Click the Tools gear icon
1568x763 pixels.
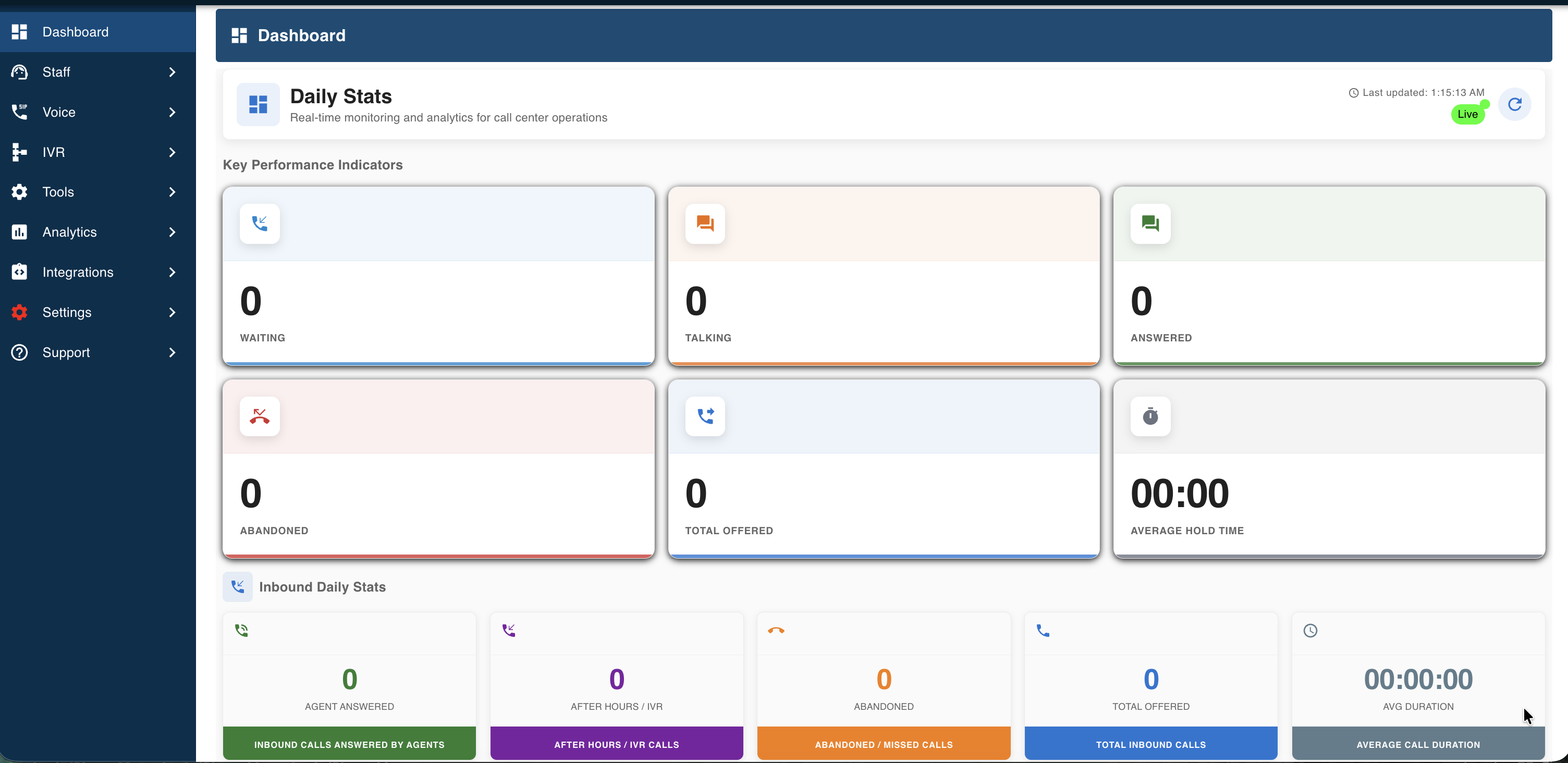pyautogui.click(x=19, y=192)
